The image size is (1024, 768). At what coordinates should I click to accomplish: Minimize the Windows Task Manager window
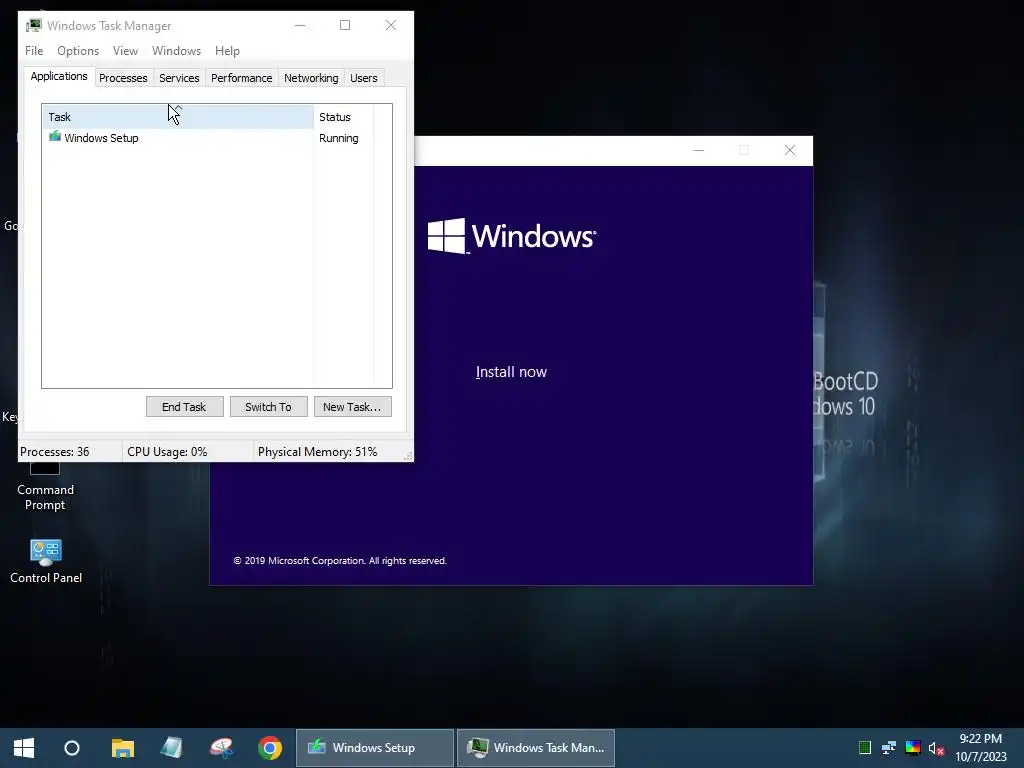click(300, 25)
